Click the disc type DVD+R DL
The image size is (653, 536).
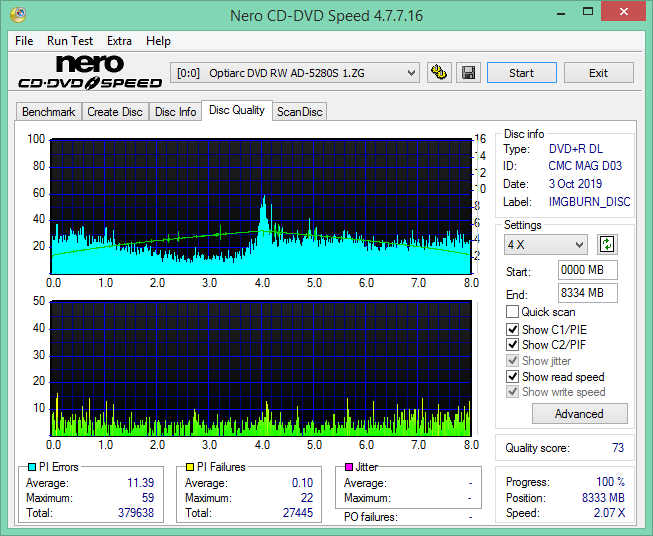(x=576, y=149)
